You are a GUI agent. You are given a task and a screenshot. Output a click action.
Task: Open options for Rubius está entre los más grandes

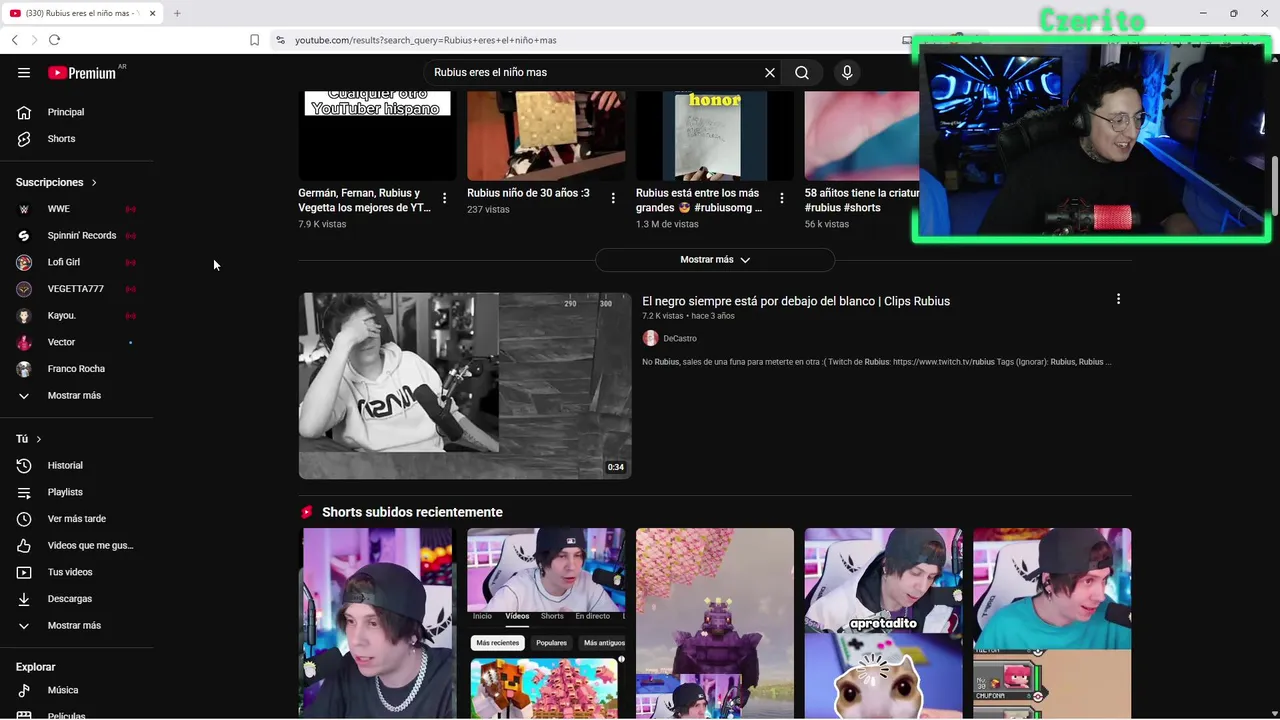point(782,198)
